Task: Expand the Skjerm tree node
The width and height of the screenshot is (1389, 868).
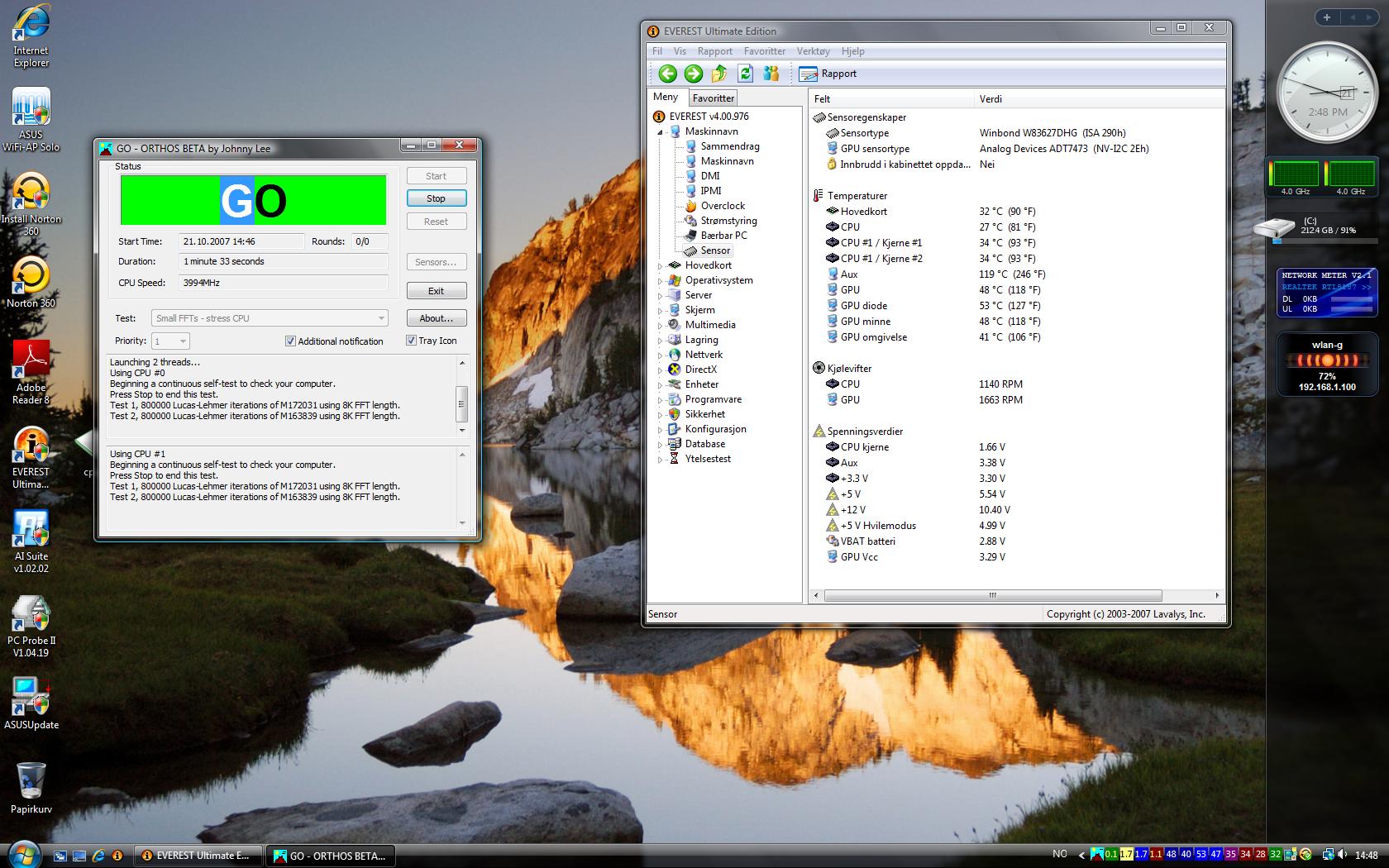Action: [661, 311]
